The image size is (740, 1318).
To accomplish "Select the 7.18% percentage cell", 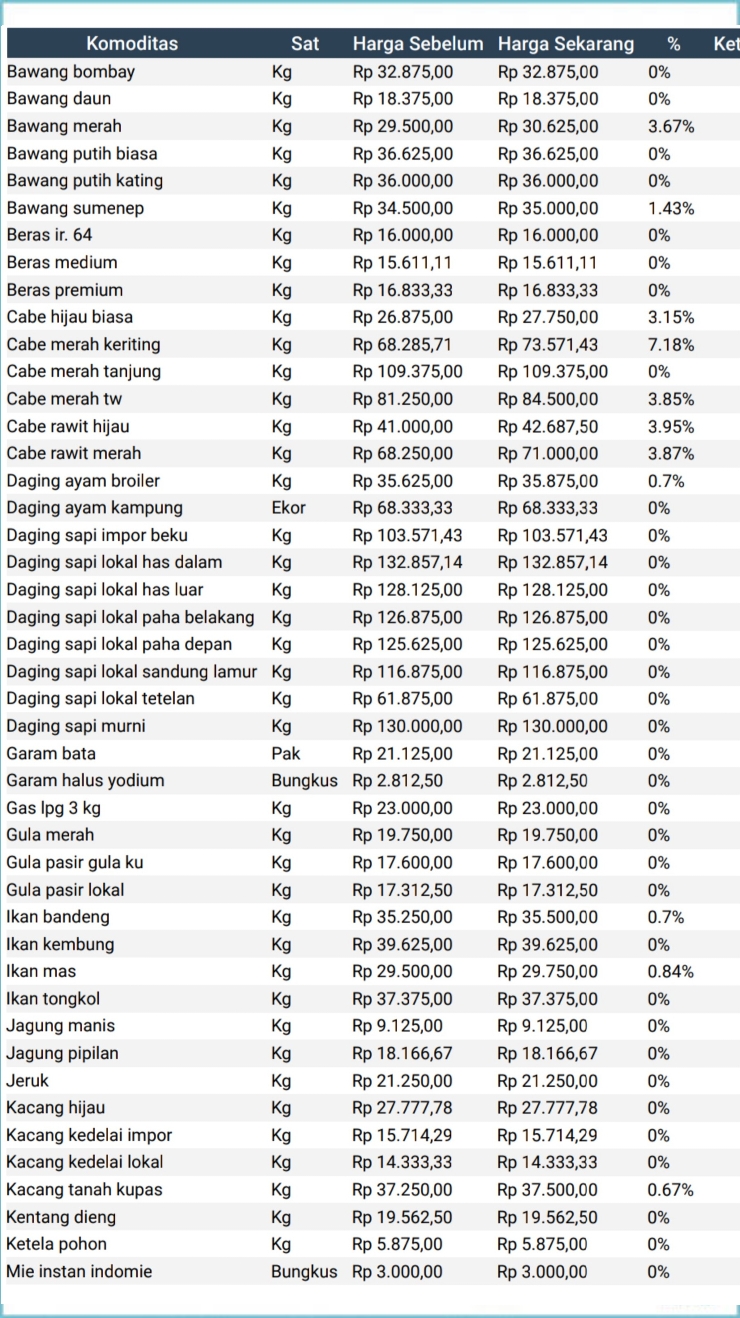I will coord(670,344).
